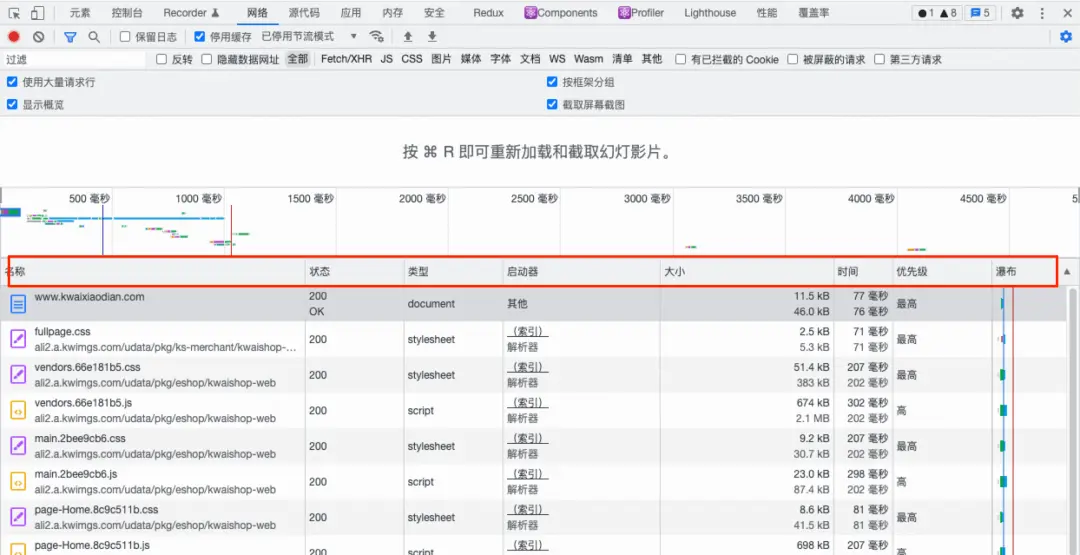
Task: Click the 过滤 filter text field
Action: click(74, 60)
